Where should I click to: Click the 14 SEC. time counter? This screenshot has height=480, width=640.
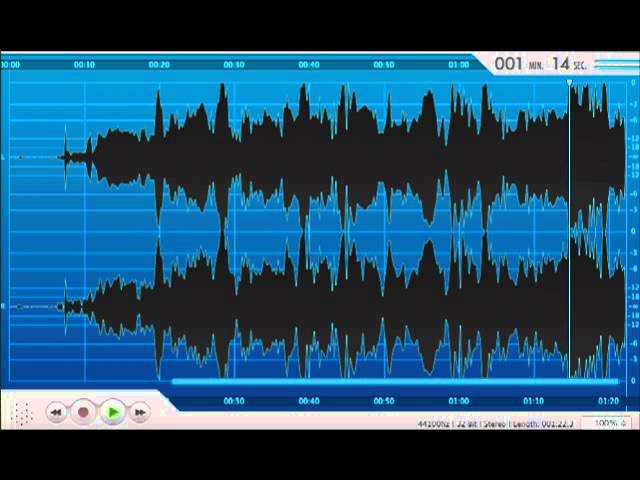(569, 64)
